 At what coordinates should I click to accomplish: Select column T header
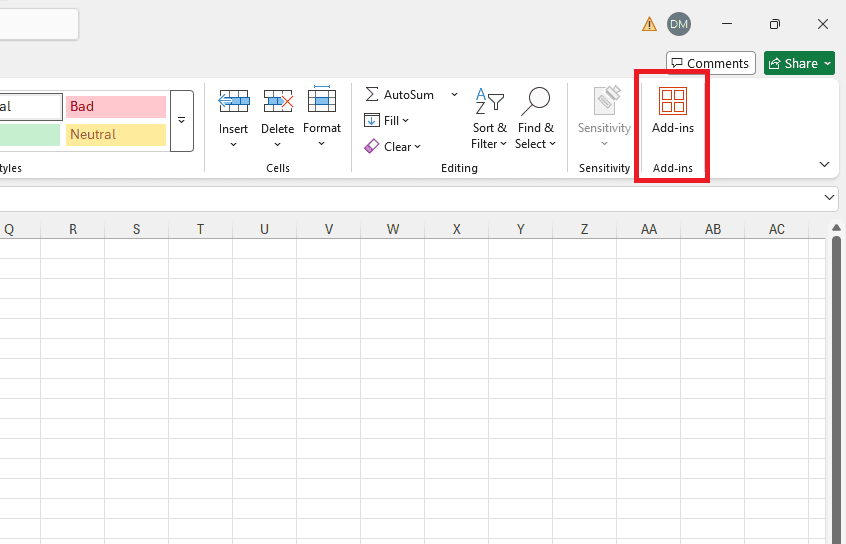[200, 229]
